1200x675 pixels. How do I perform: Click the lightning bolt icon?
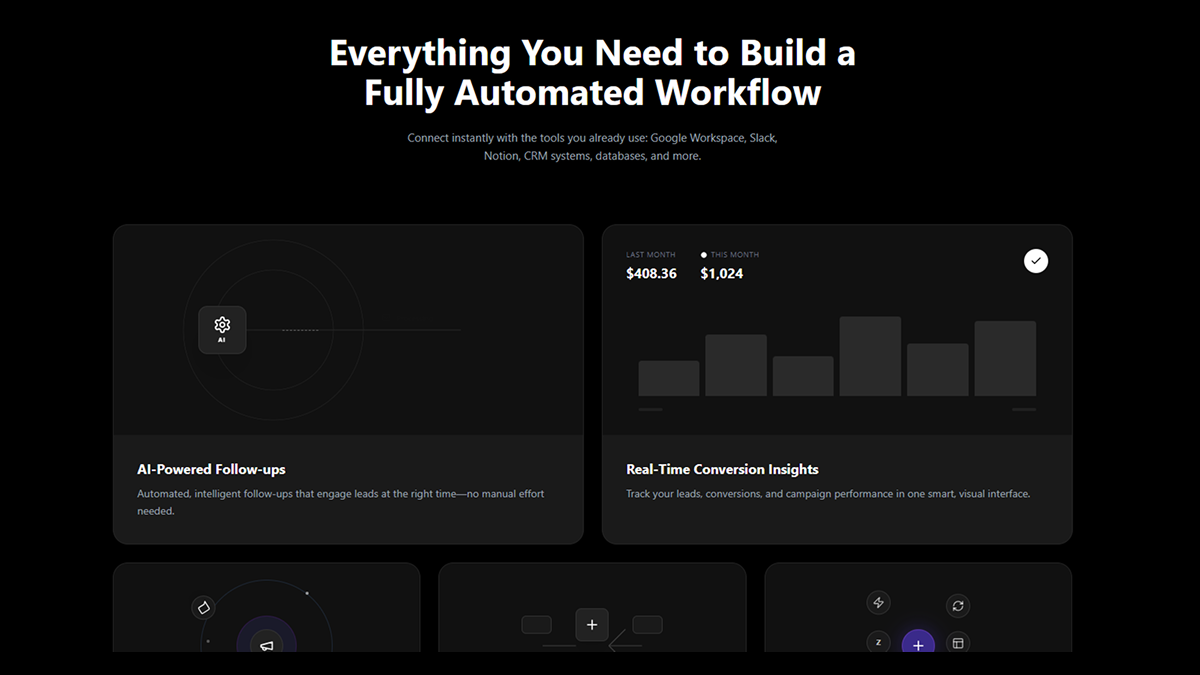pyautogui.click(x=878, y=602)
